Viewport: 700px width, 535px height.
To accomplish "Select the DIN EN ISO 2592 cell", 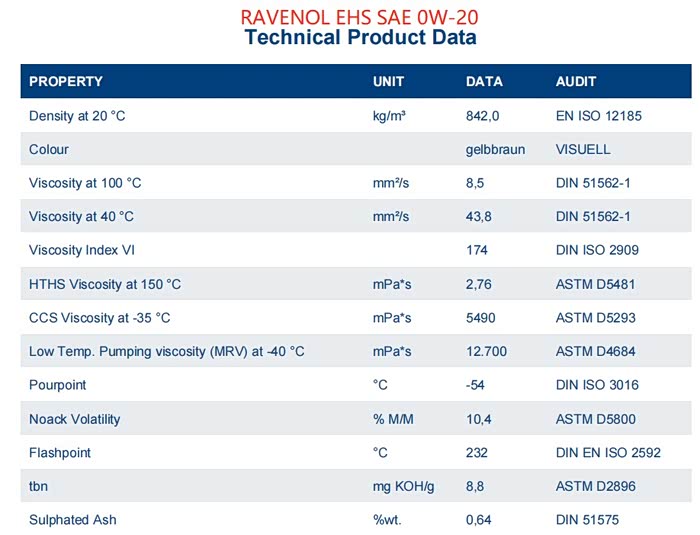I will tap(608, 453).
